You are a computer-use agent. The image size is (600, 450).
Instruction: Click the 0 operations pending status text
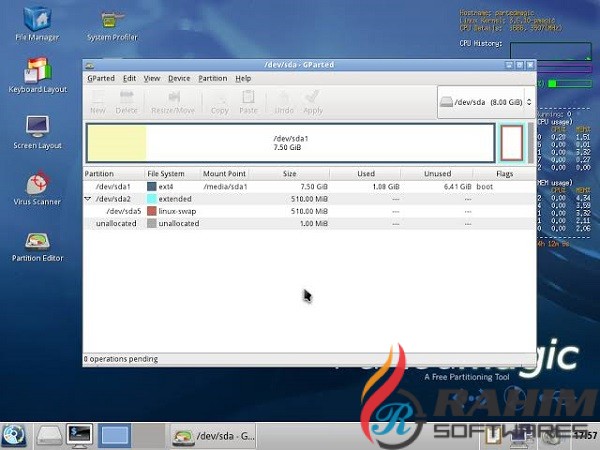click(x=121, y=359)
